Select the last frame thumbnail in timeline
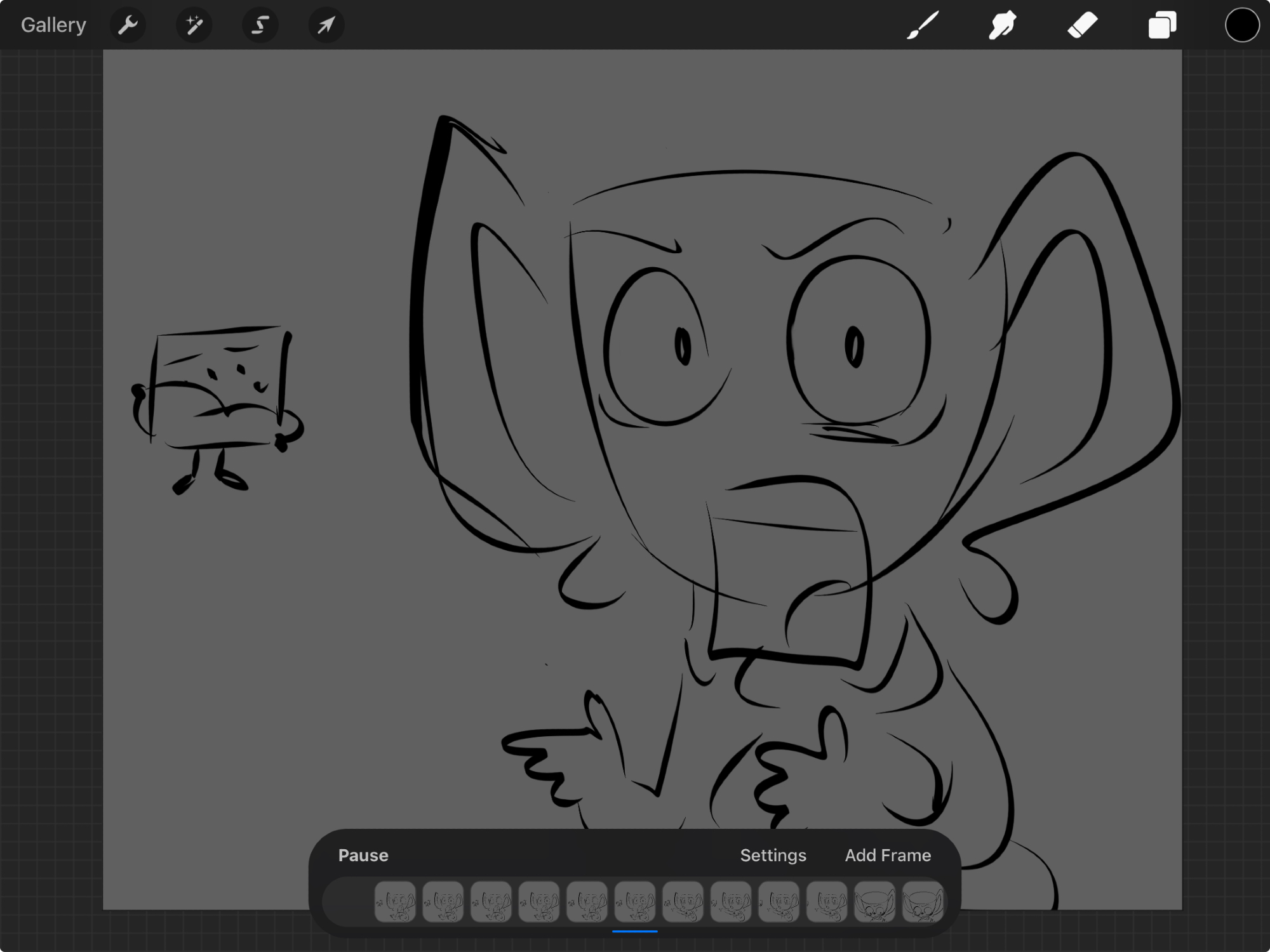1270x952 pixels. 923,902
